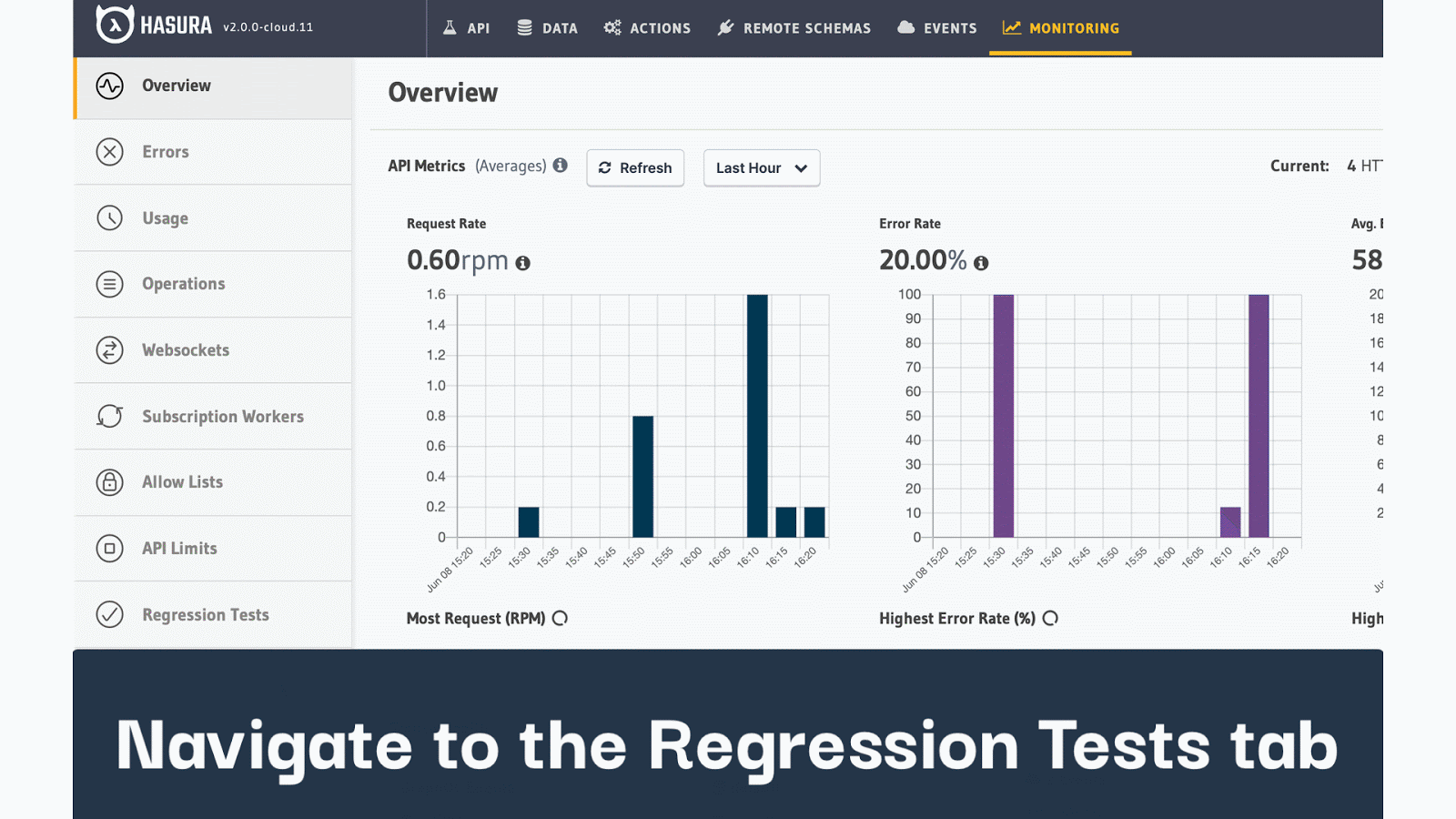The width and height of the screenshot is (1456, 819).
Task: Refresh the API metrics
Action: point(635,168)
